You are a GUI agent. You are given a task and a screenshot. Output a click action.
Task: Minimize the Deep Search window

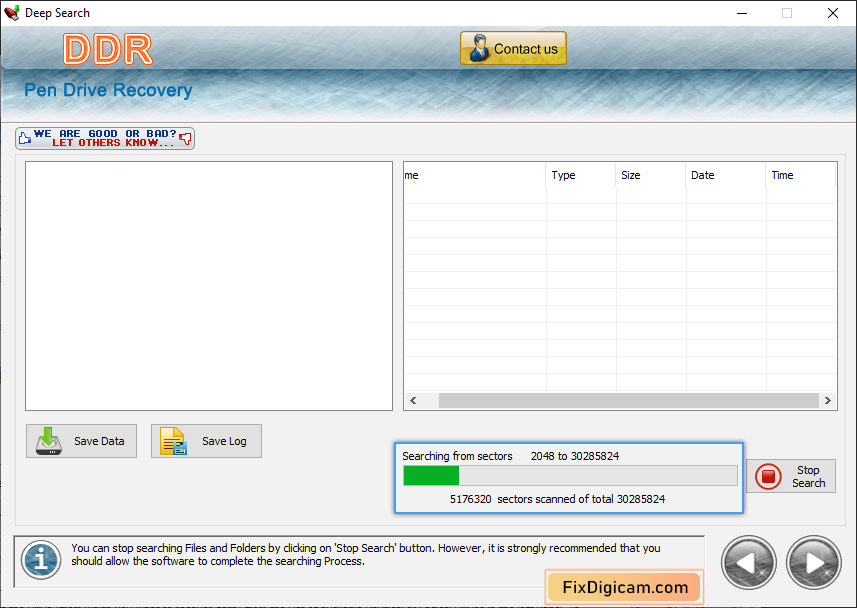point(742,13)
